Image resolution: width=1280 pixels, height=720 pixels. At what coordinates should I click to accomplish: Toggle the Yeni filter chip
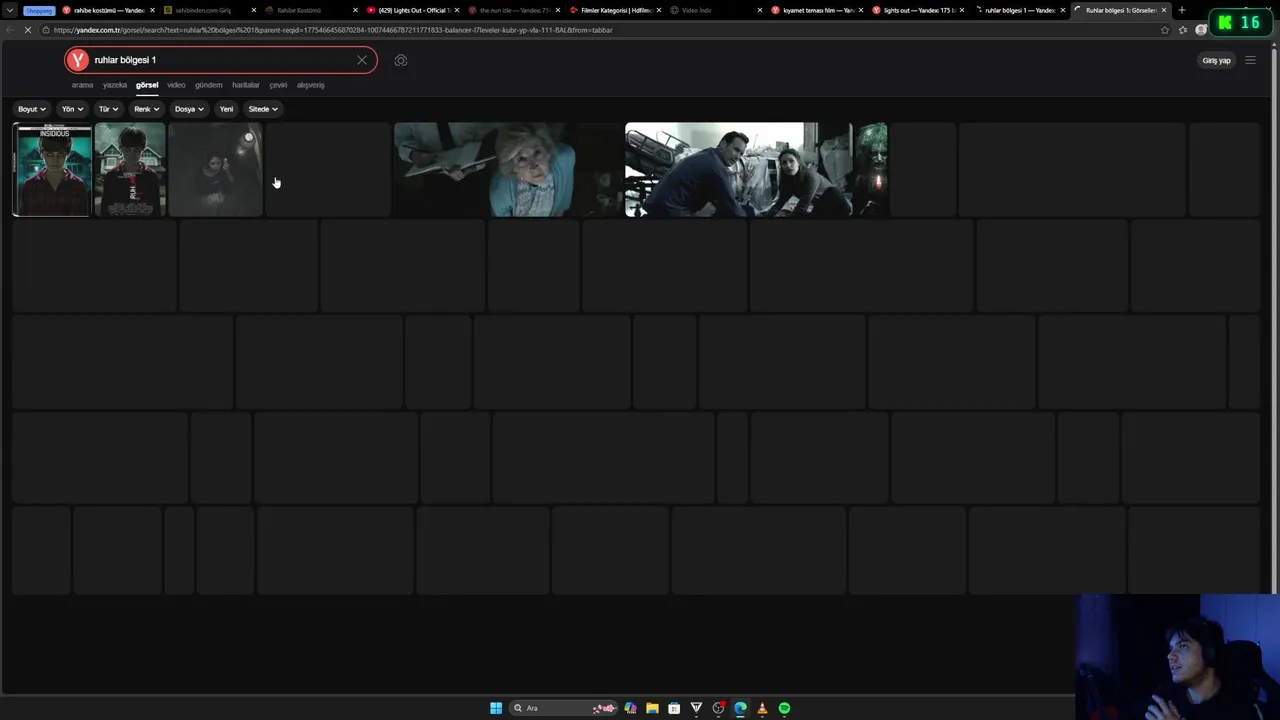point(226,109)
